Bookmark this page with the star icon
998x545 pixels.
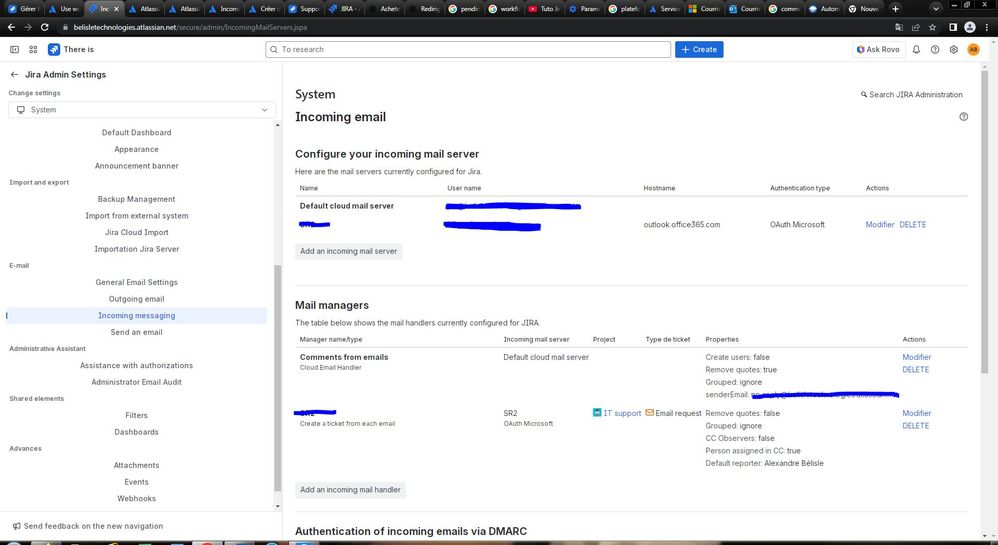pos(932,27)
